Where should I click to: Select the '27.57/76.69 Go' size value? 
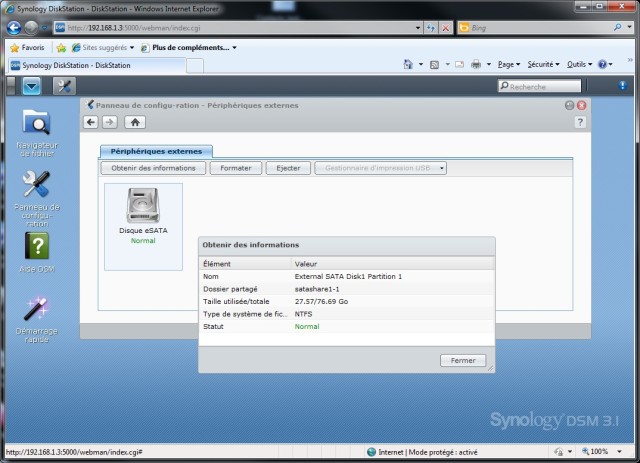pyautogui.click(x=321, y=302)
